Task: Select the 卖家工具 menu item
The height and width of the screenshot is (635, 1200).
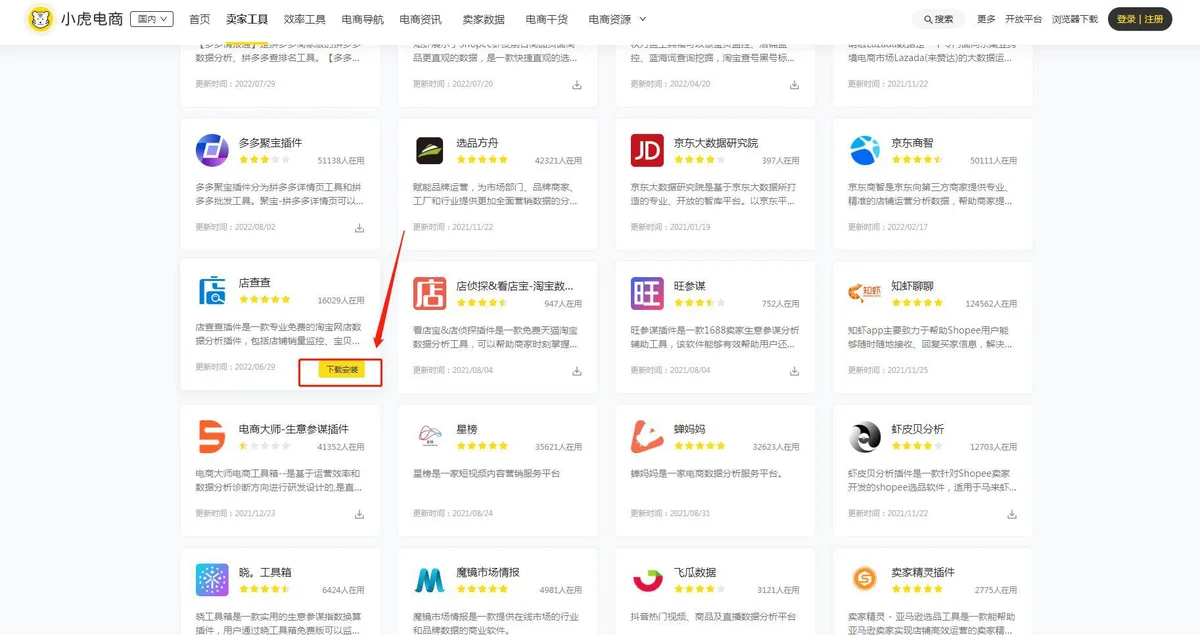Action: [x=247, y=19]
